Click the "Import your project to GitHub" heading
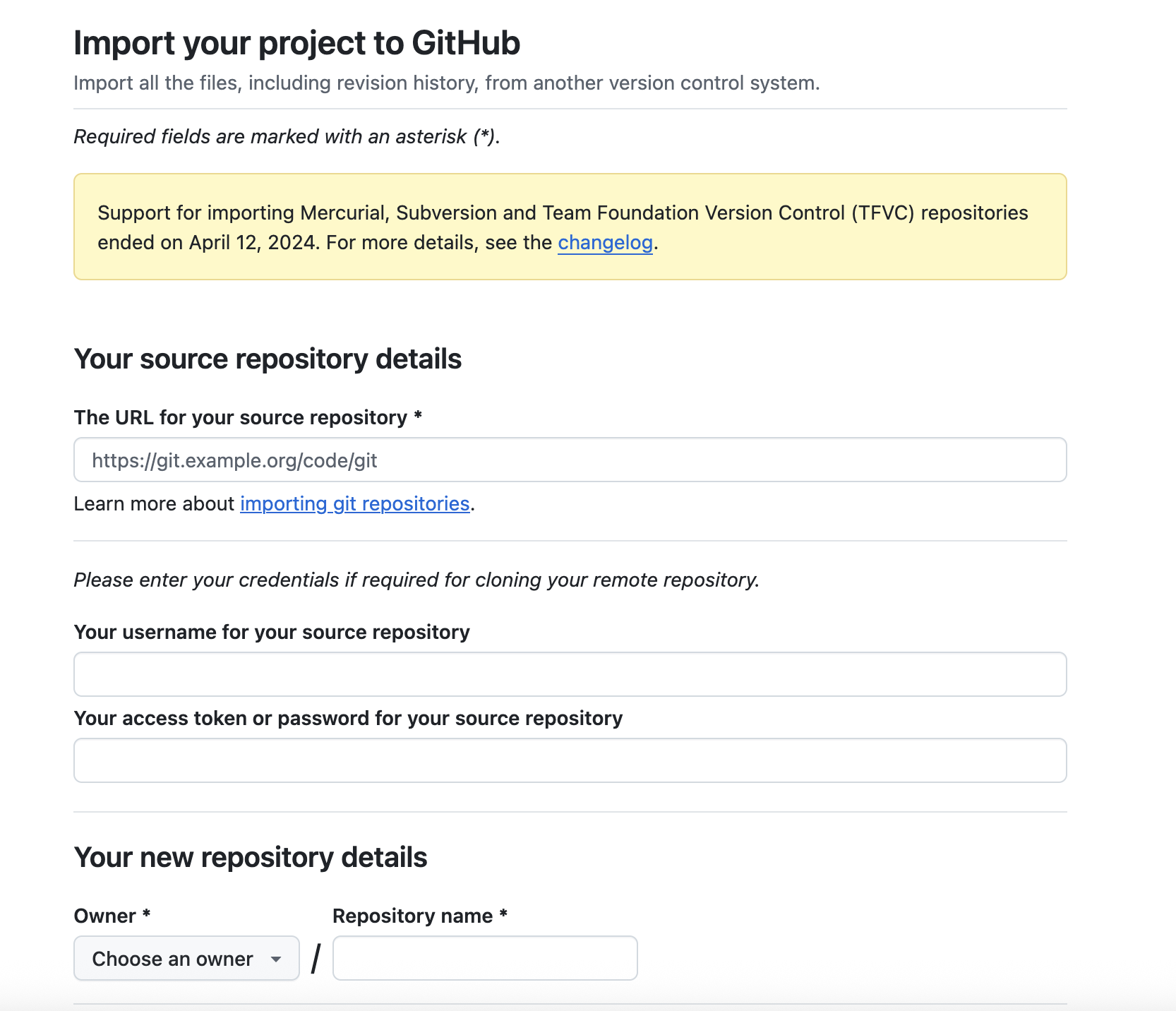The height and width of the screenshot is (1011, 1176). [296, 43]
